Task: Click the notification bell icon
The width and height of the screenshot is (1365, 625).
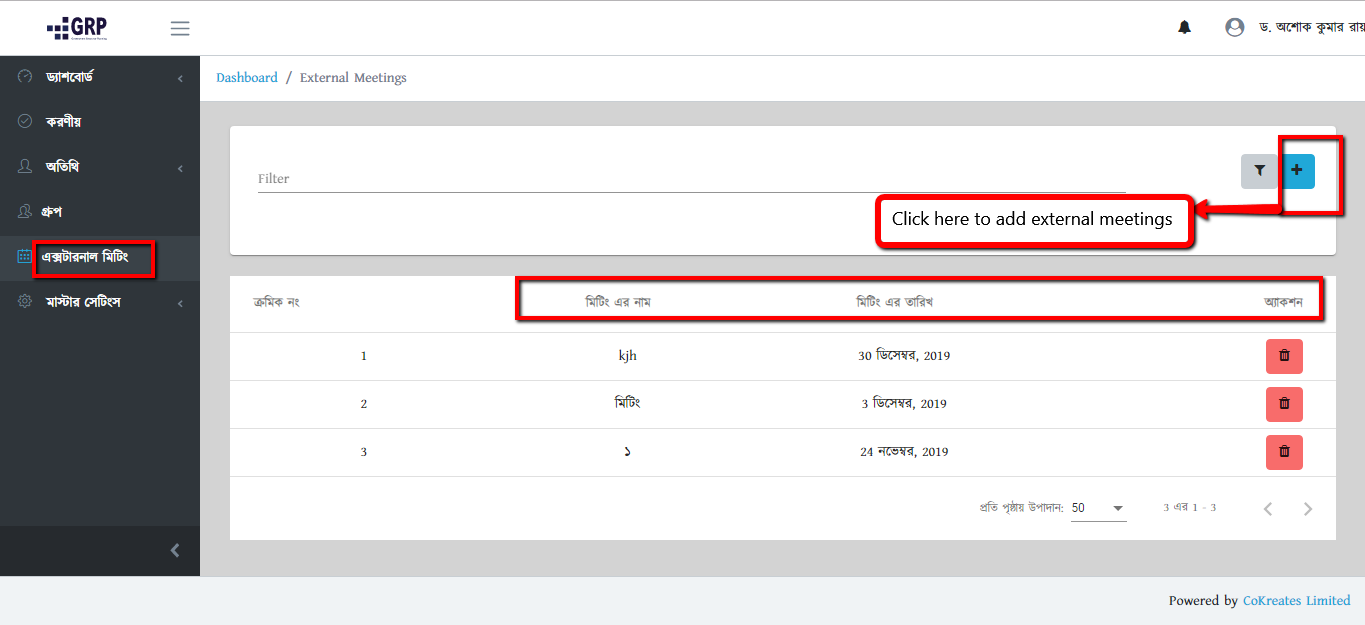Action: click(x=1184, y=28)
